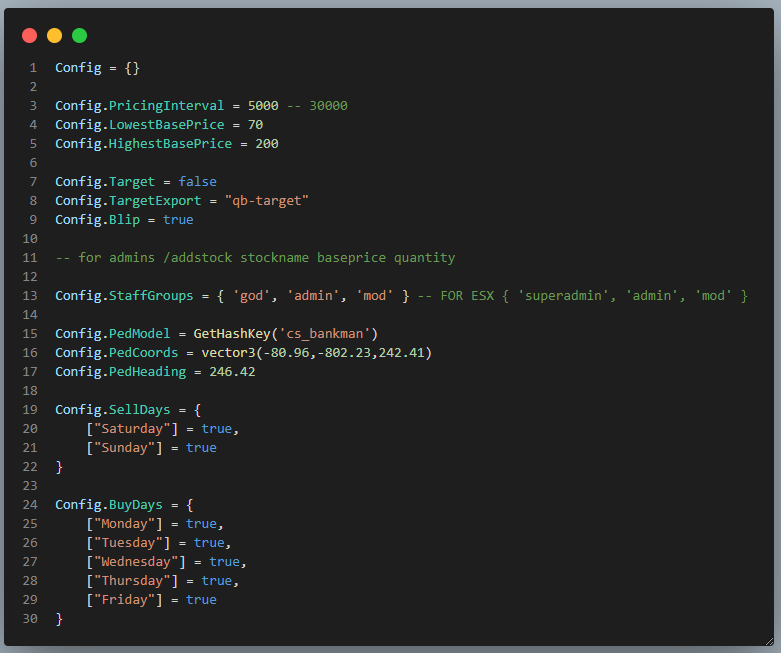Screen dimensions: 781x653
Task: Click 'StaffGroups' property name
Action: 151,296
